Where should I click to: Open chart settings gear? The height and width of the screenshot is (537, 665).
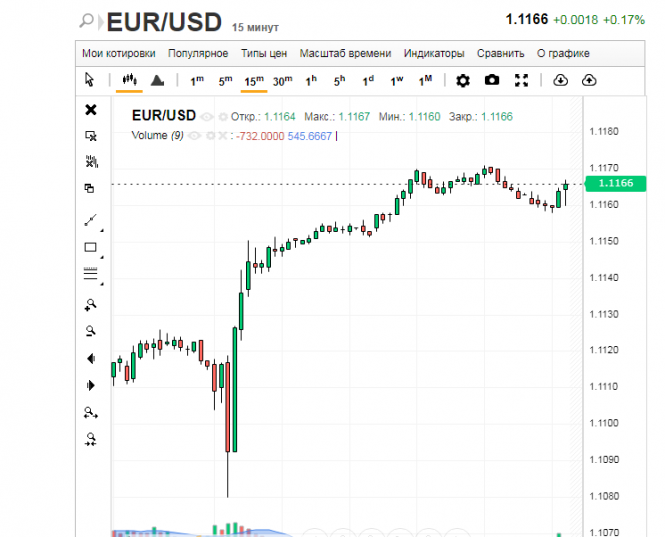(x=463, y=80)
